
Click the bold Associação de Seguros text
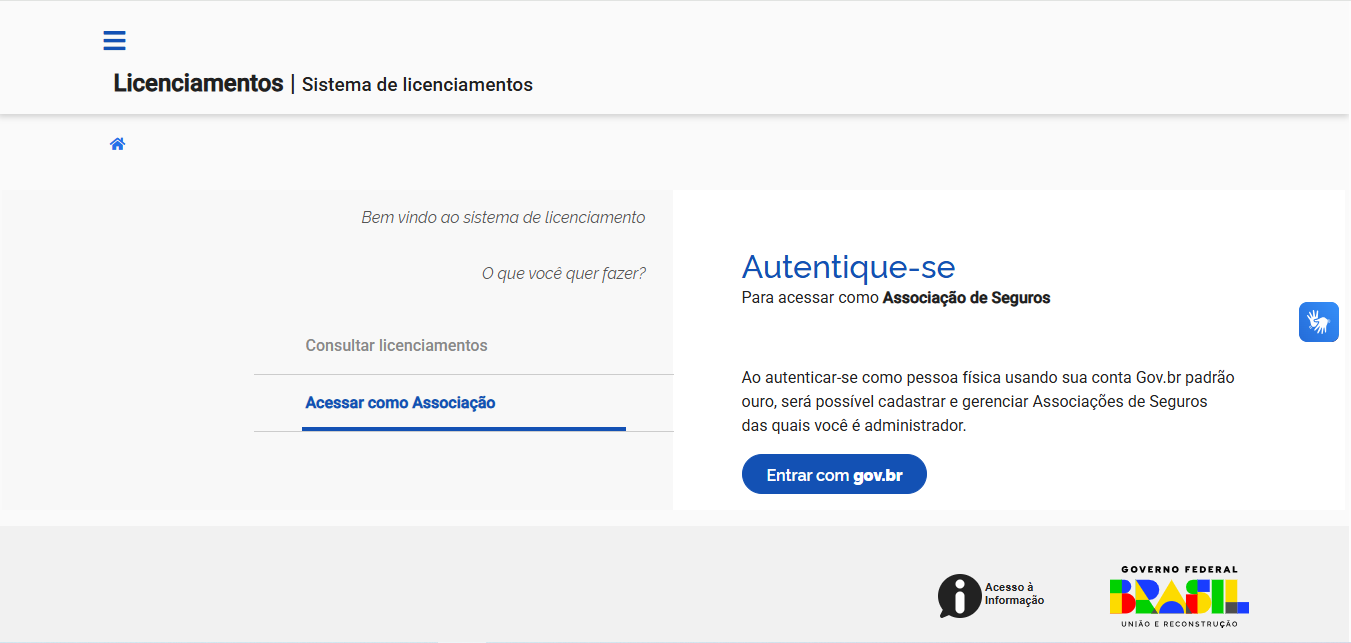click(x=966, y=298)
